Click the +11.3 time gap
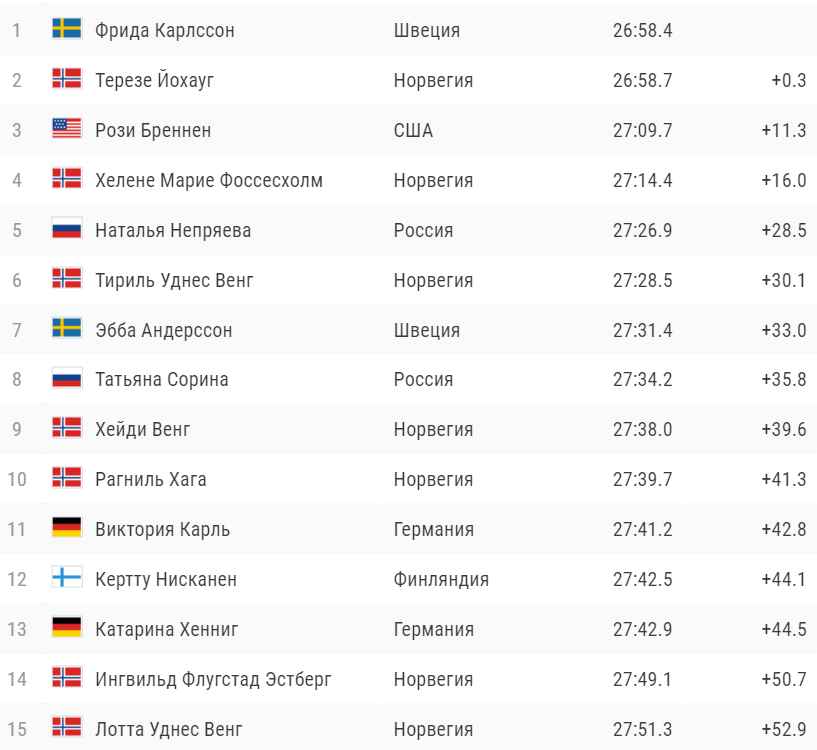This screenshot has height=750, width=817. (784, 130)
